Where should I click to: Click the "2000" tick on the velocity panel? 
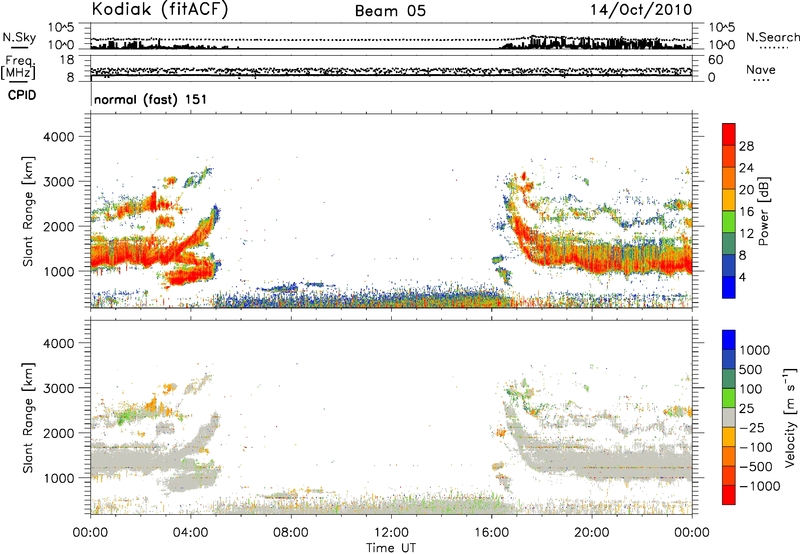[59, 433]
